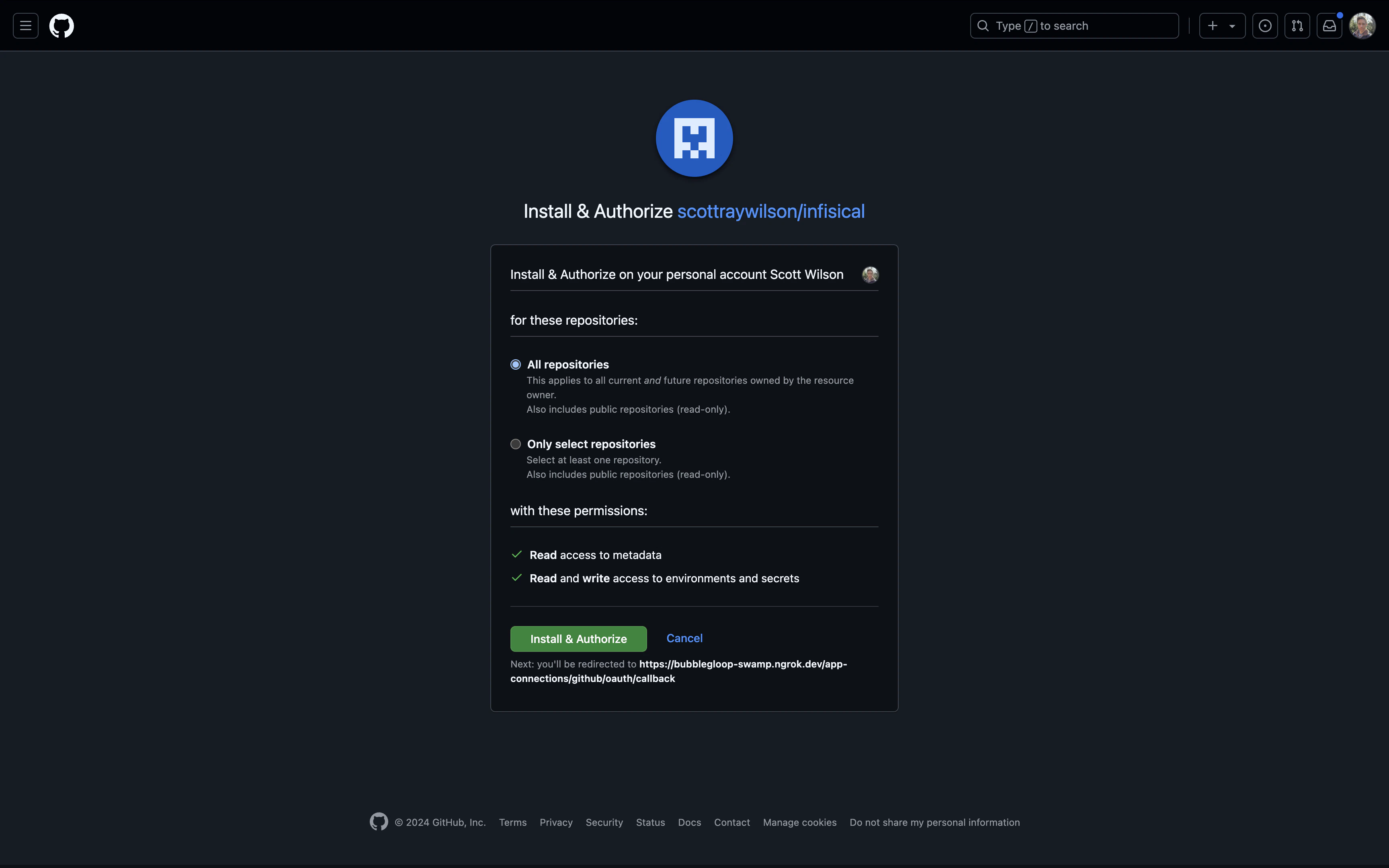Click the 'for these repositories:' heading
The height and width of the screenshot is (868, 1389).
coord(574,320)
